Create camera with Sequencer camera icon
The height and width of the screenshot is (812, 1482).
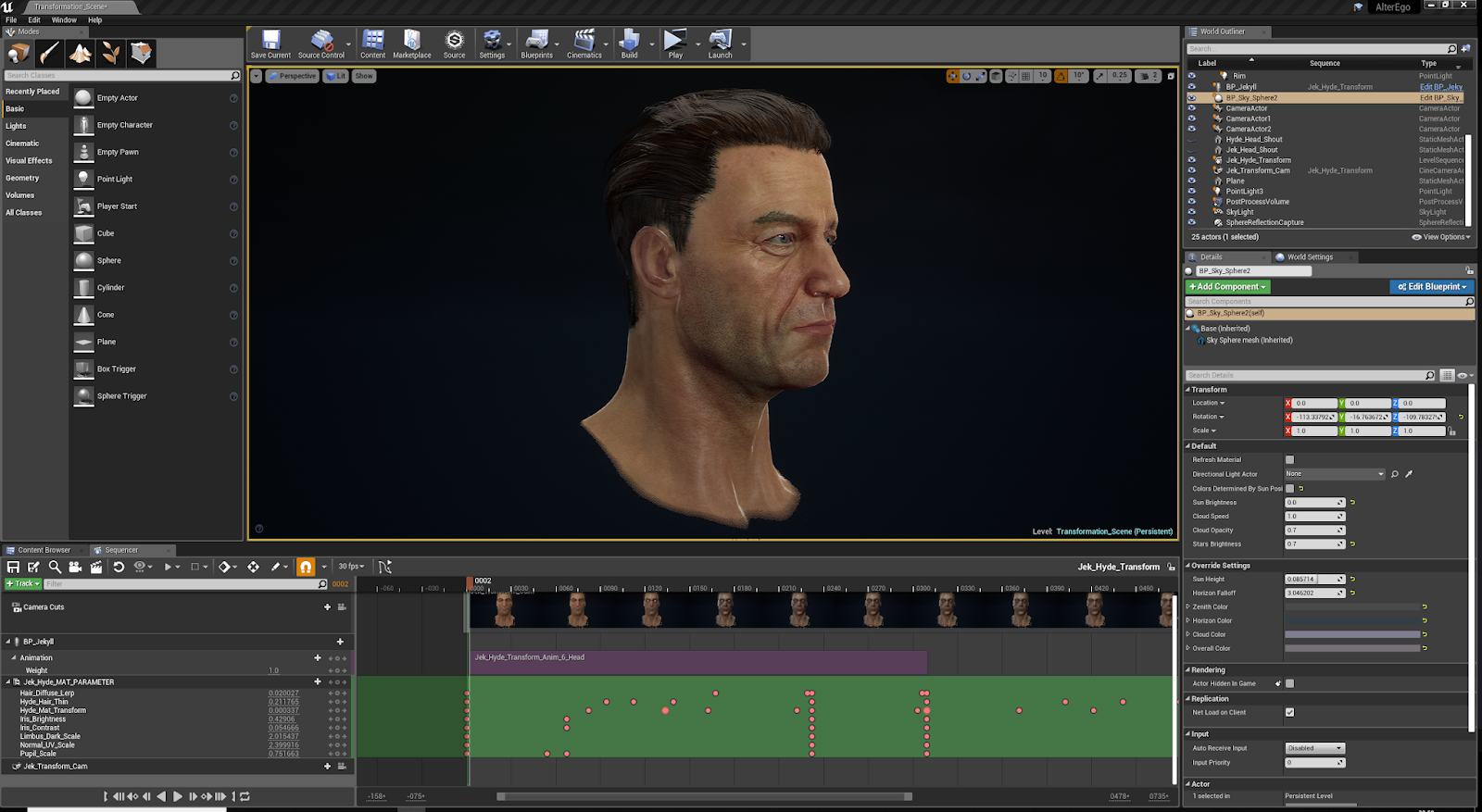point(75,567)
